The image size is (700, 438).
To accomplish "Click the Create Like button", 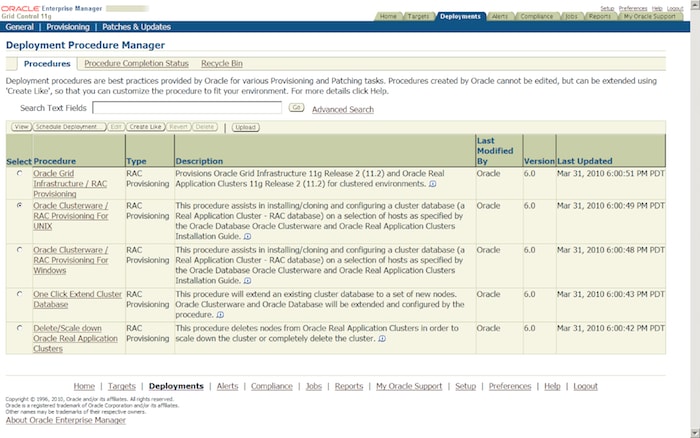I will [x=146, y=127].
